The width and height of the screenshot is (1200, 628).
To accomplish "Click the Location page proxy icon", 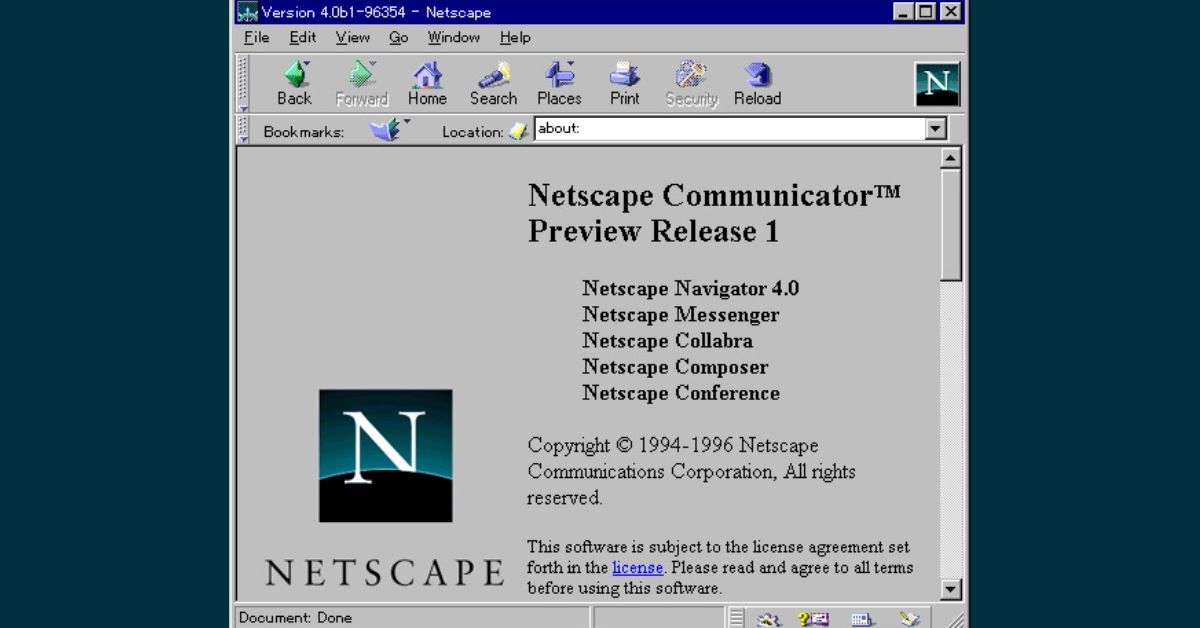I will click(x=518, y=131).
